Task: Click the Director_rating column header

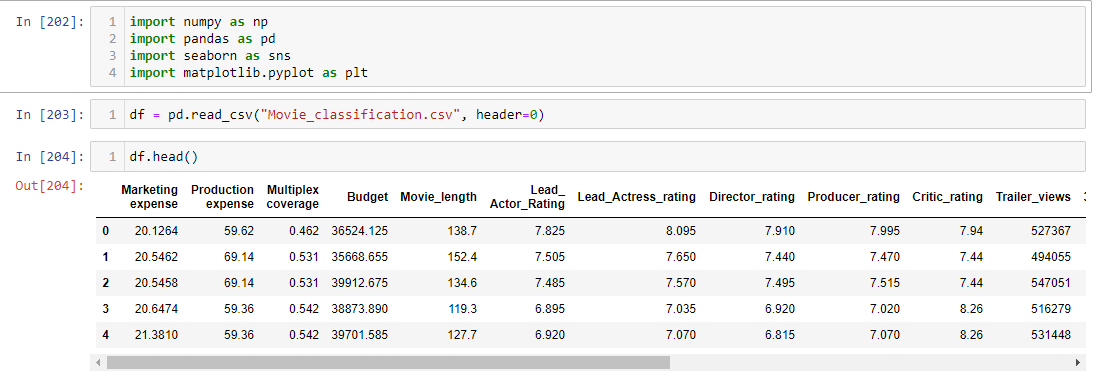Action: pos(752,197)
